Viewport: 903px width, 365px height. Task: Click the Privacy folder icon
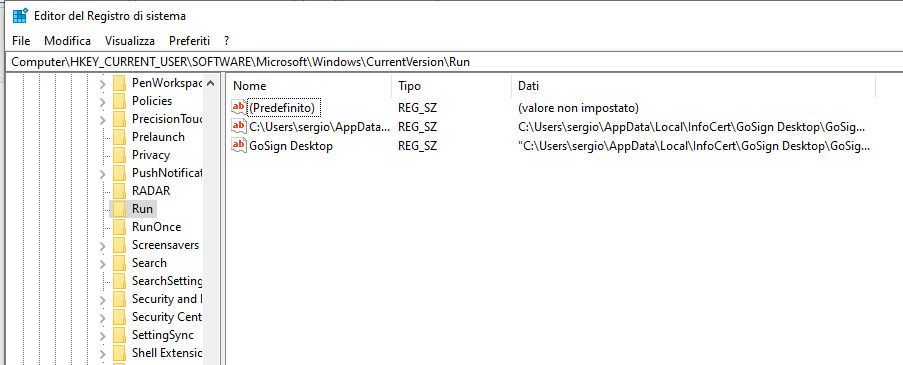[x=119, y=155]
